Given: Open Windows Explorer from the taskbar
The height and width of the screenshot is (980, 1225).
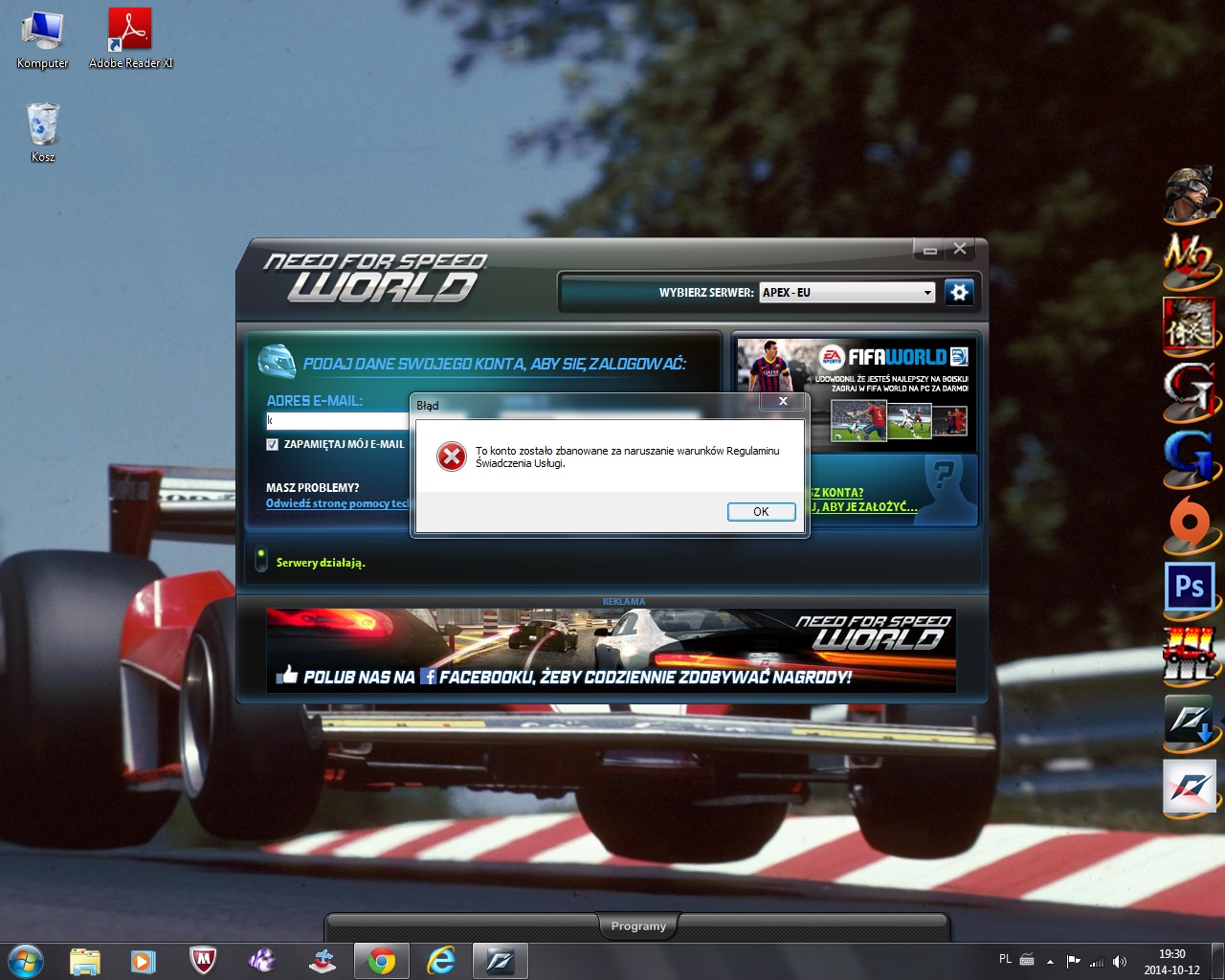Looking at the screenshot, I should click(x=85, y=961).
